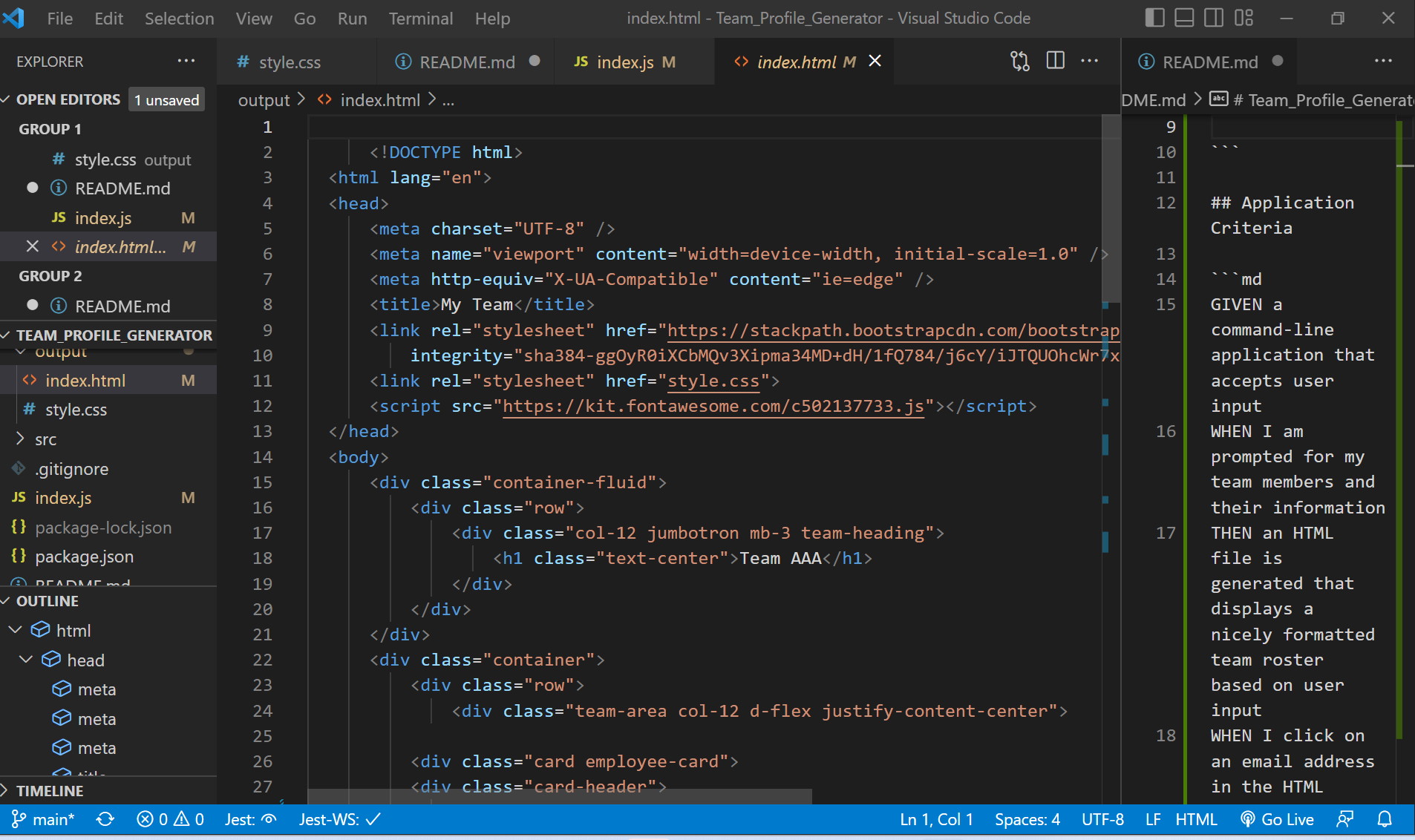Viewport: 1415px width, 840px height.
Task: Open errors and warnings problems indicator
Action: point(170,819)
